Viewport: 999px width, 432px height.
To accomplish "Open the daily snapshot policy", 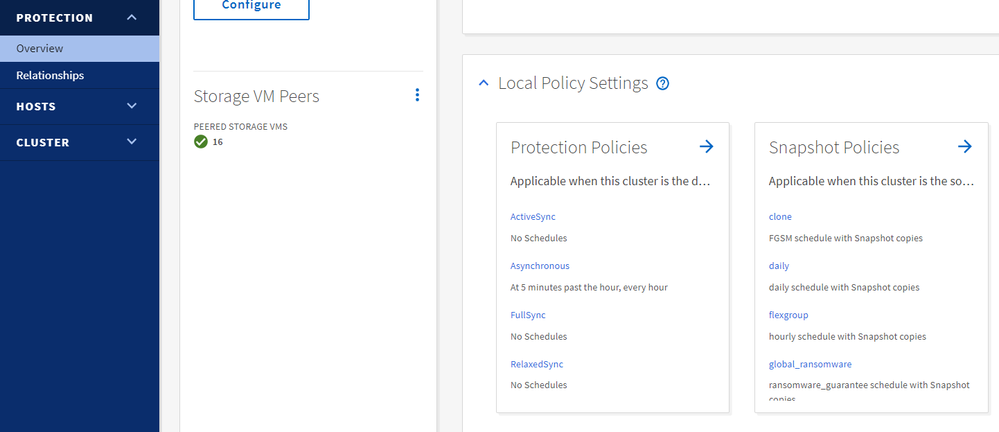I will [779, 266].
